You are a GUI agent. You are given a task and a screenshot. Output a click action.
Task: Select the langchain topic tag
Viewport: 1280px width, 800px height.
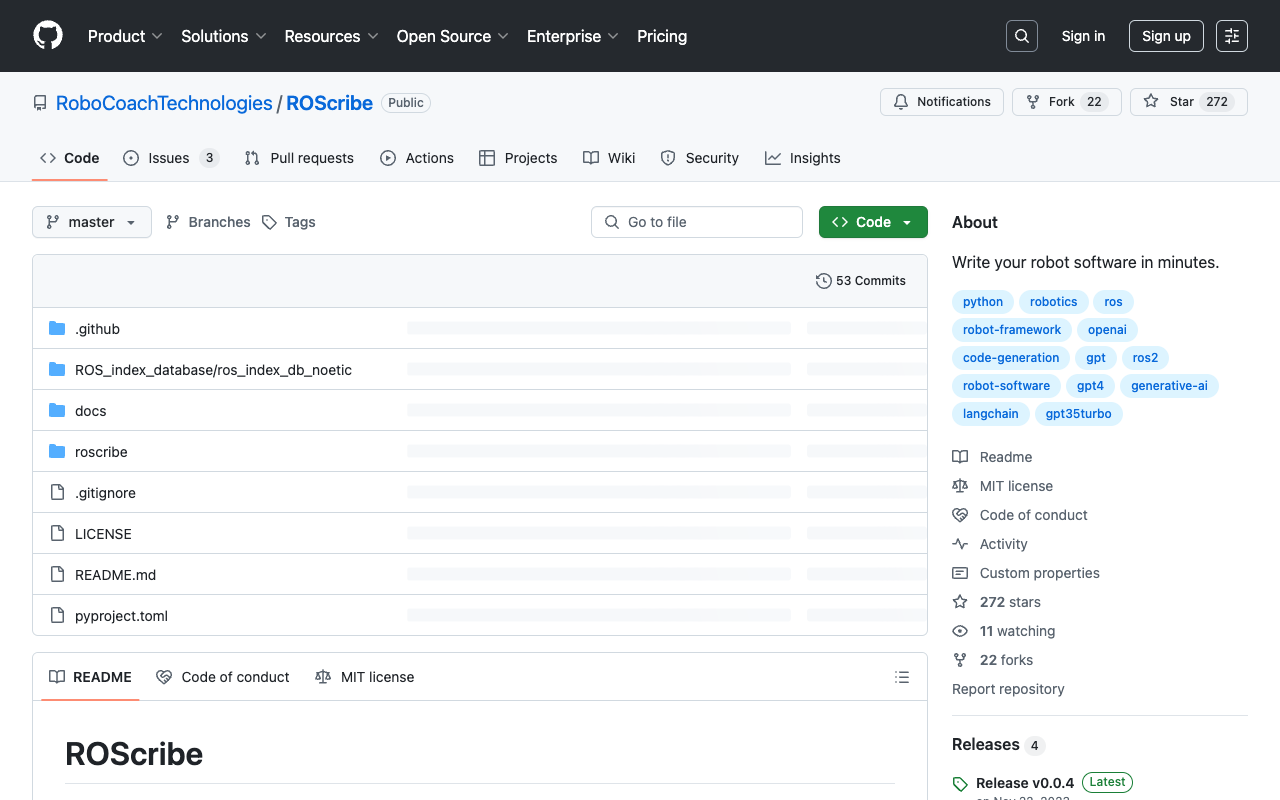(991, 414)
